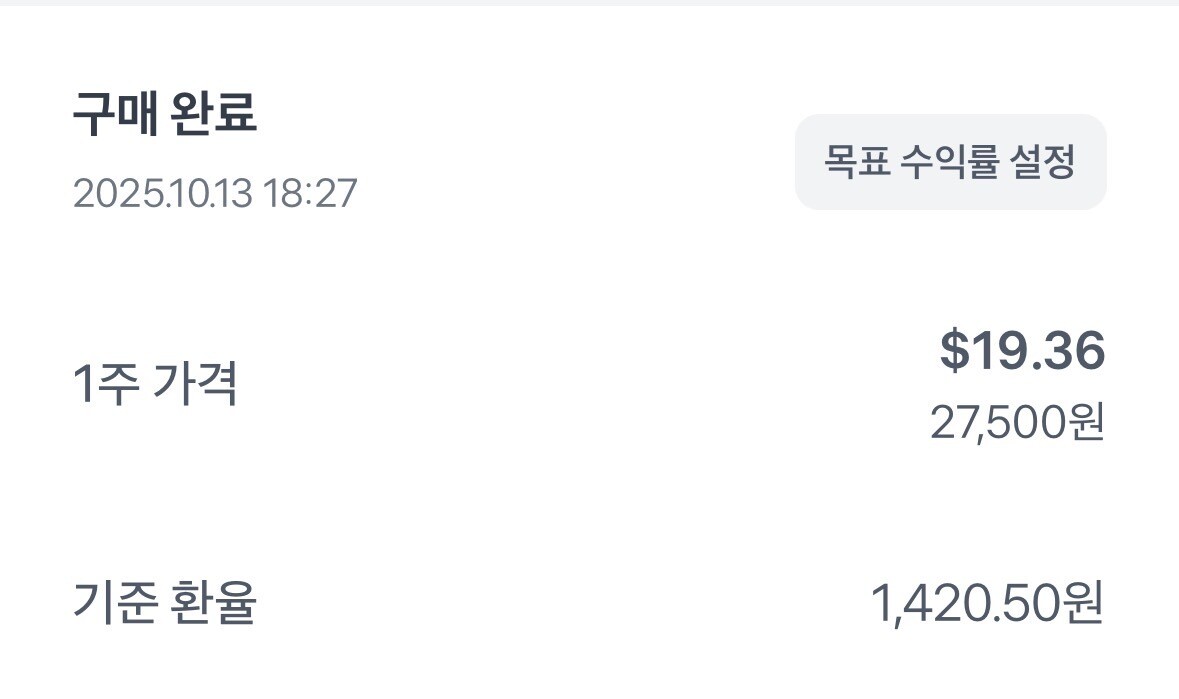The height and width of the screenshot is (699, 1179).
Task: Select the word 기준 in rate label
Action: pos(111,602)
